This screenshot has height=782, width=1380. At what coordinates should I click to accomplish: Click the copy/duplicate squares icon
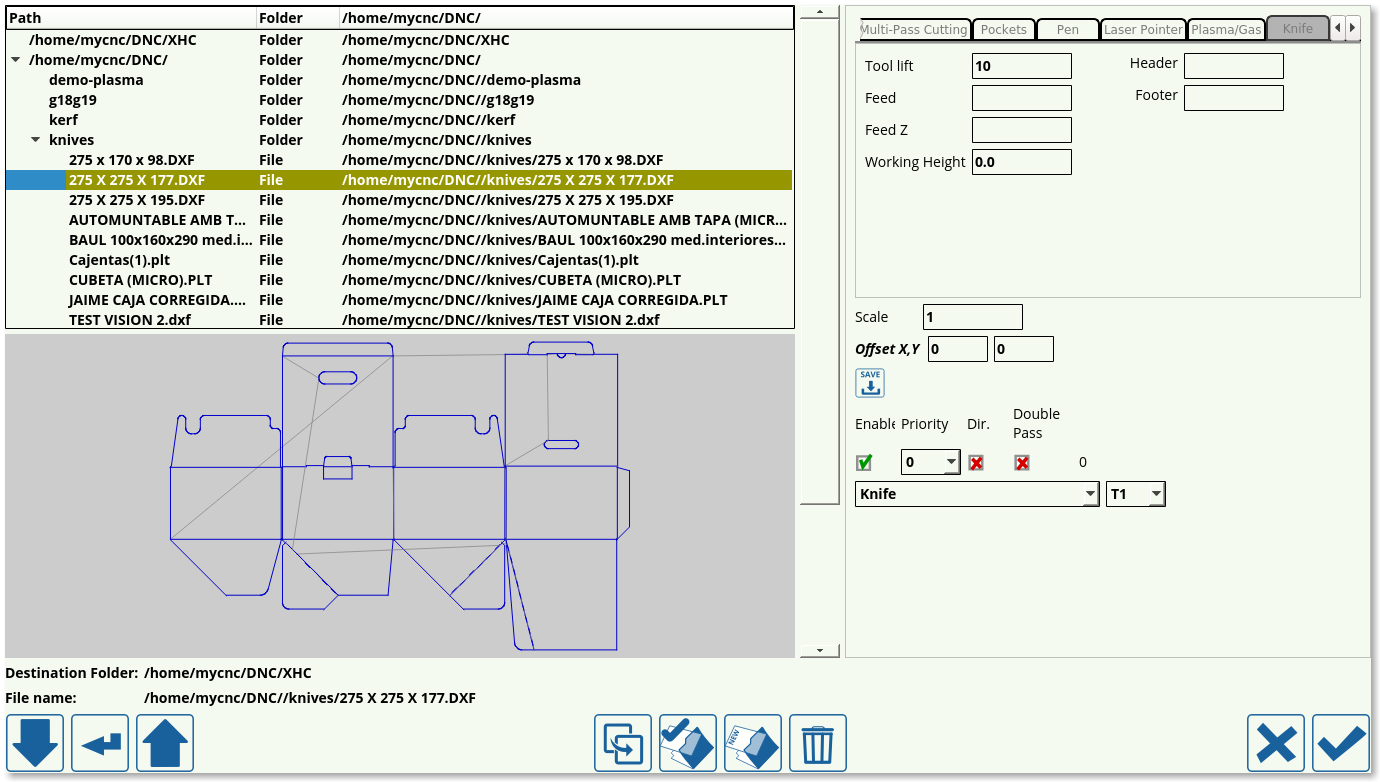(623, 743)
